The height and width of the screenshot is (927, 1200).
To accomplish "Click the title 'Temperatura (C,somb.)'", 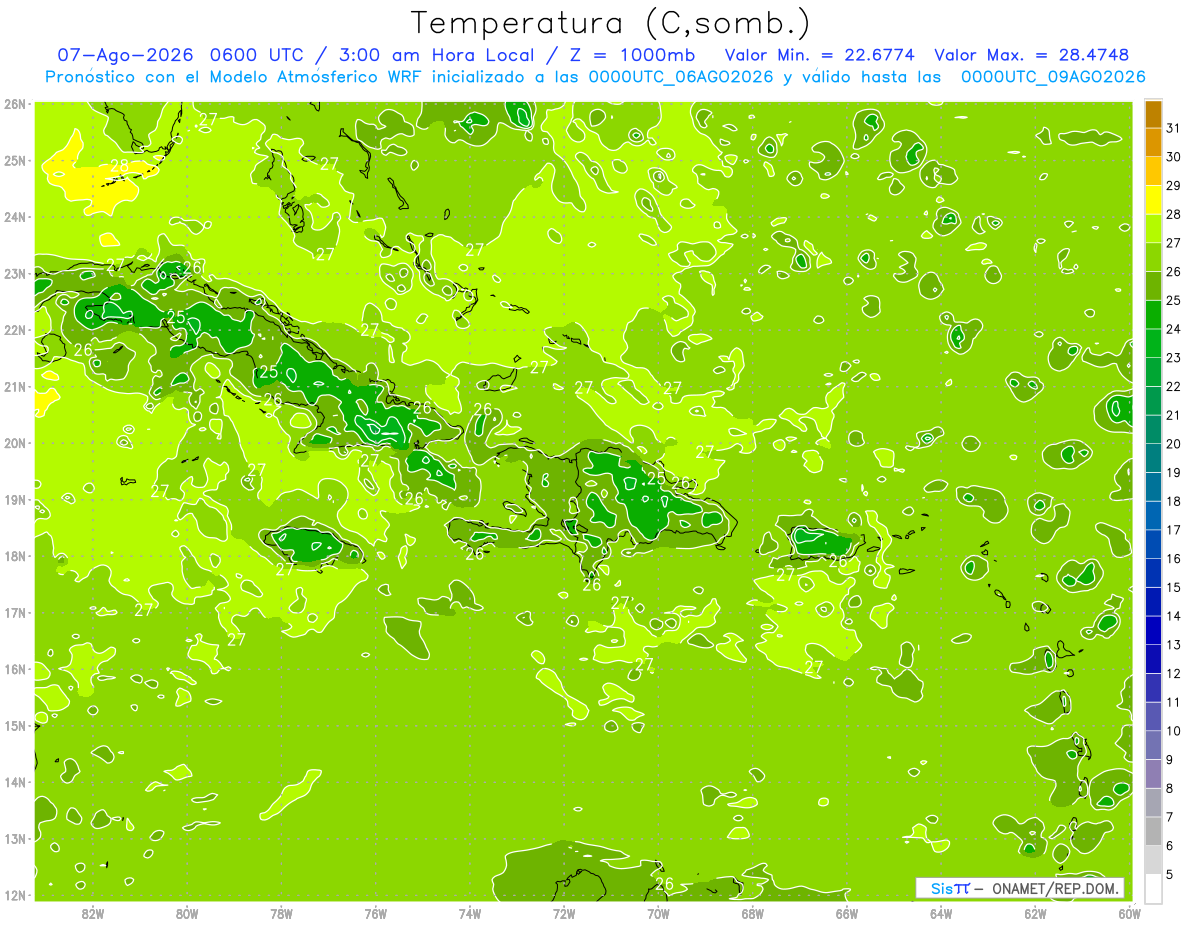I will 610,23.
